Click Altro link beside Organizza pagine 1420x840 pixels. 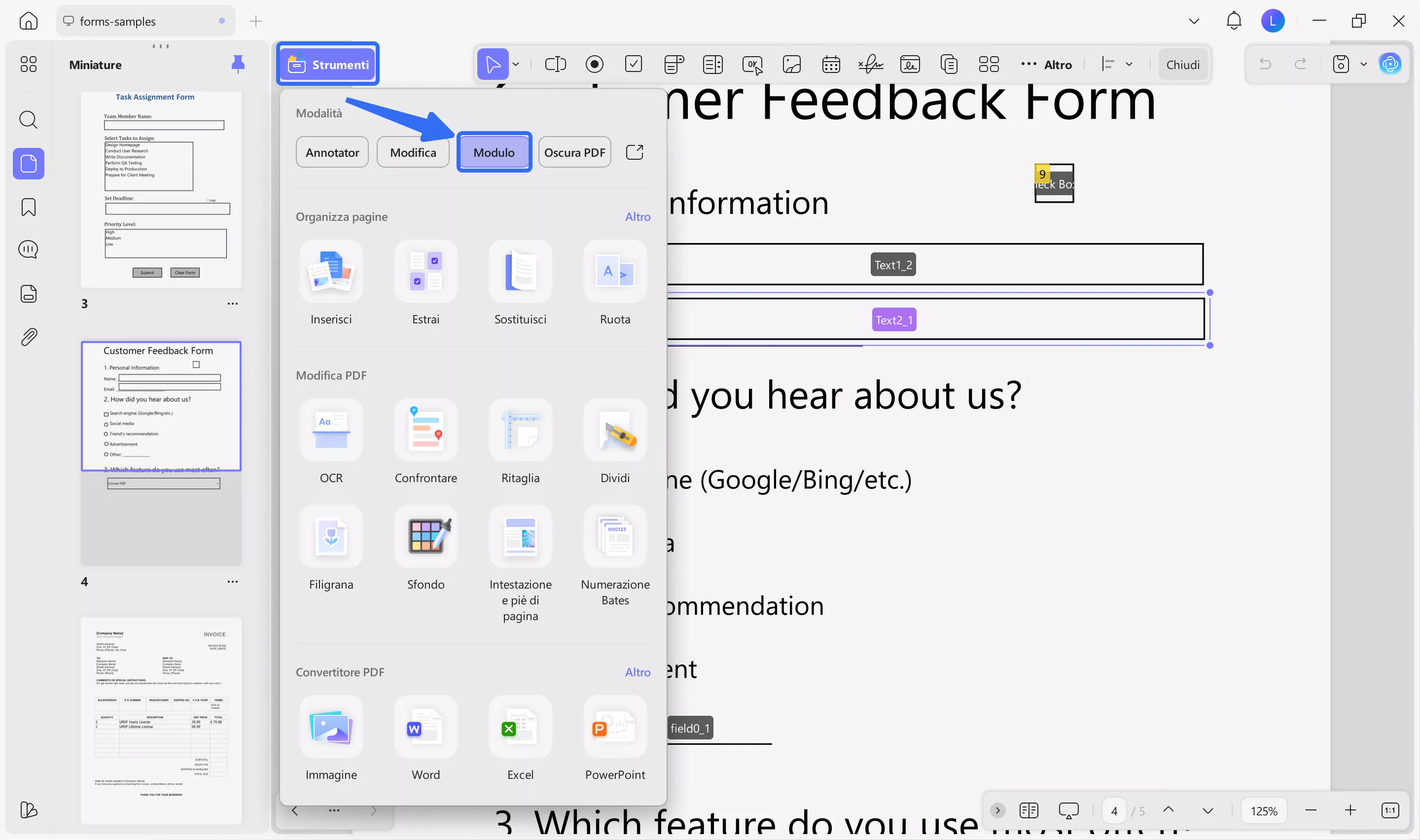tap(637, 217)
